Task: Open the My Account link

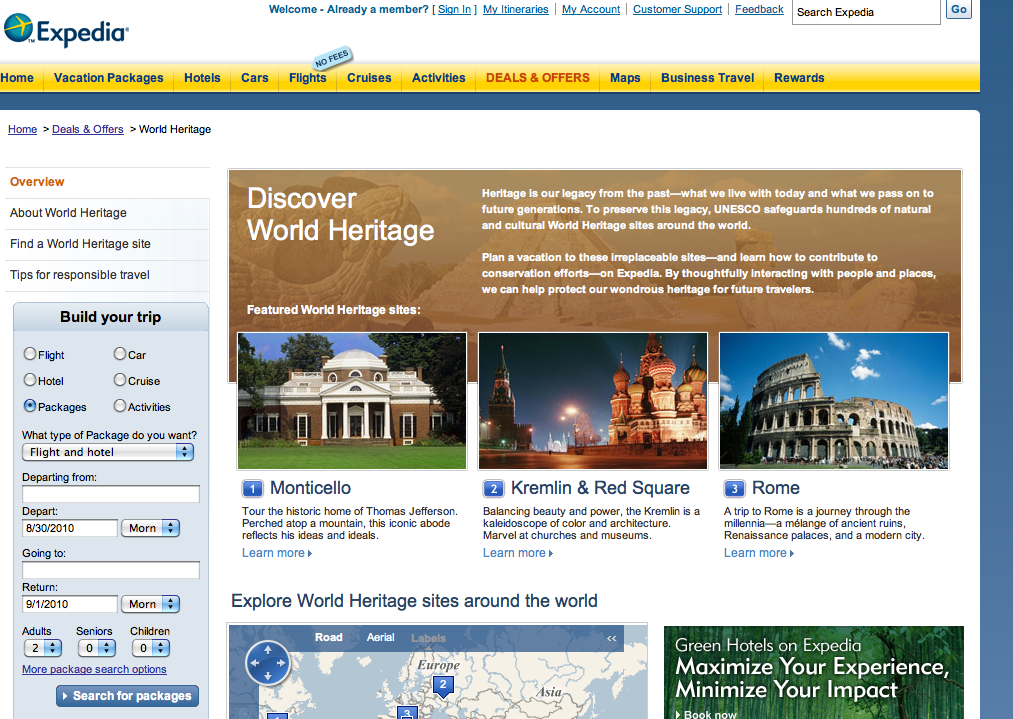Action: click(591, 9)
